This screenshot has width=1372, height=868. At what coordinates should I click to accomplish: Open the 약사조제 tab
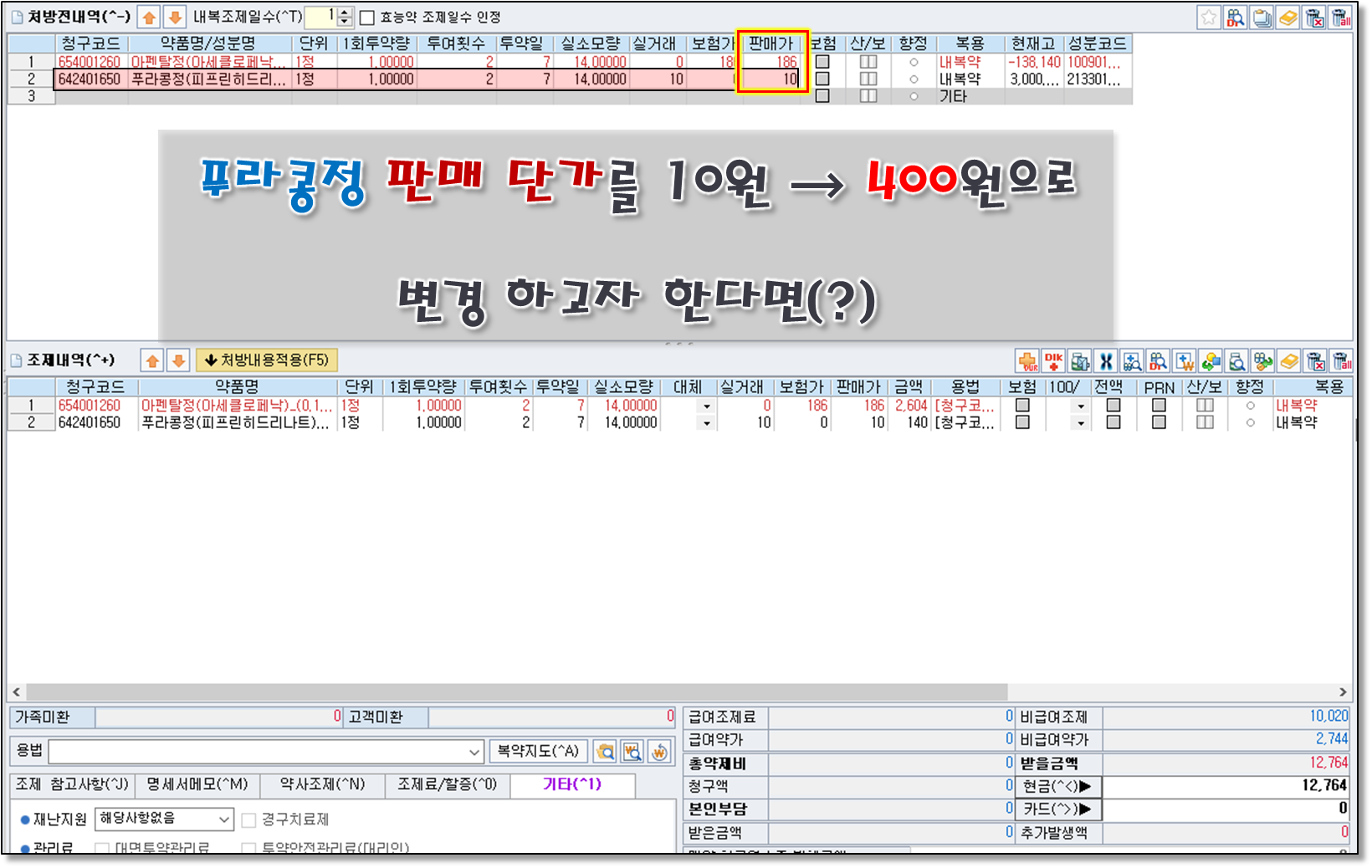pos(322,784)
